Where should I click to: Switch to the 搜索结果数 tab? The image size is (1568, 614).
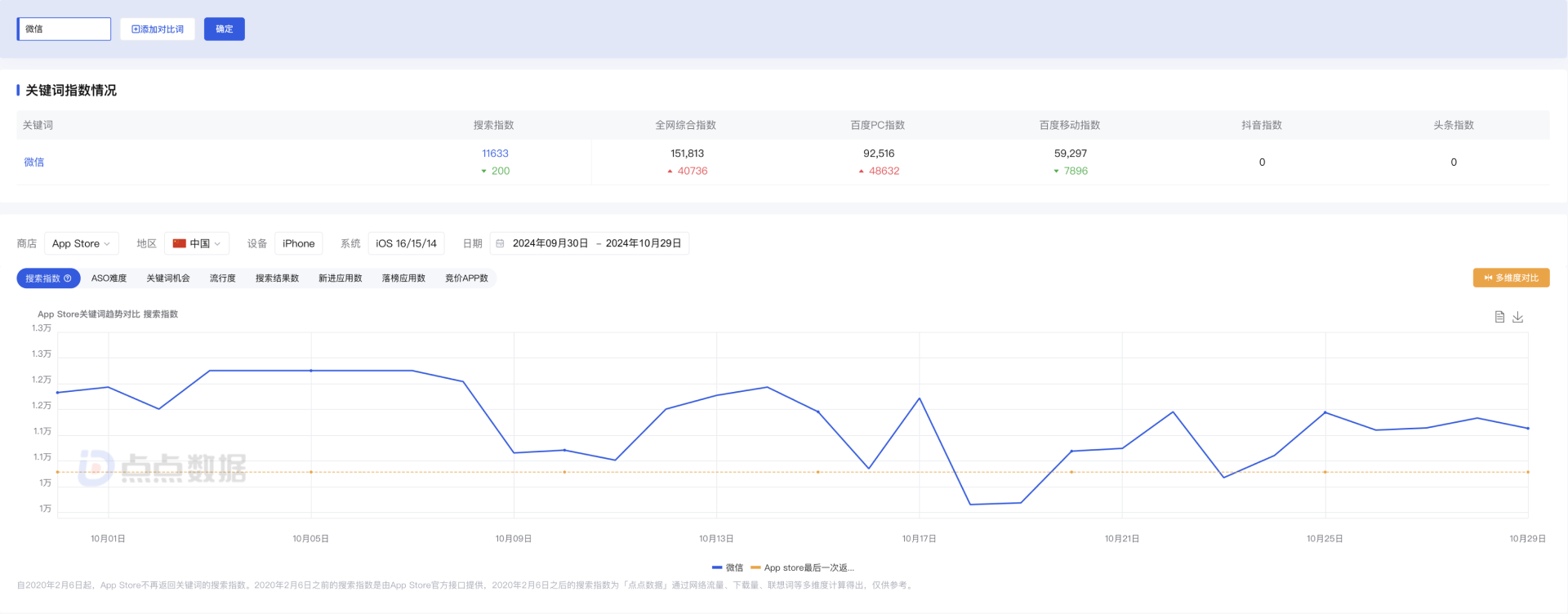pos(278,278)
